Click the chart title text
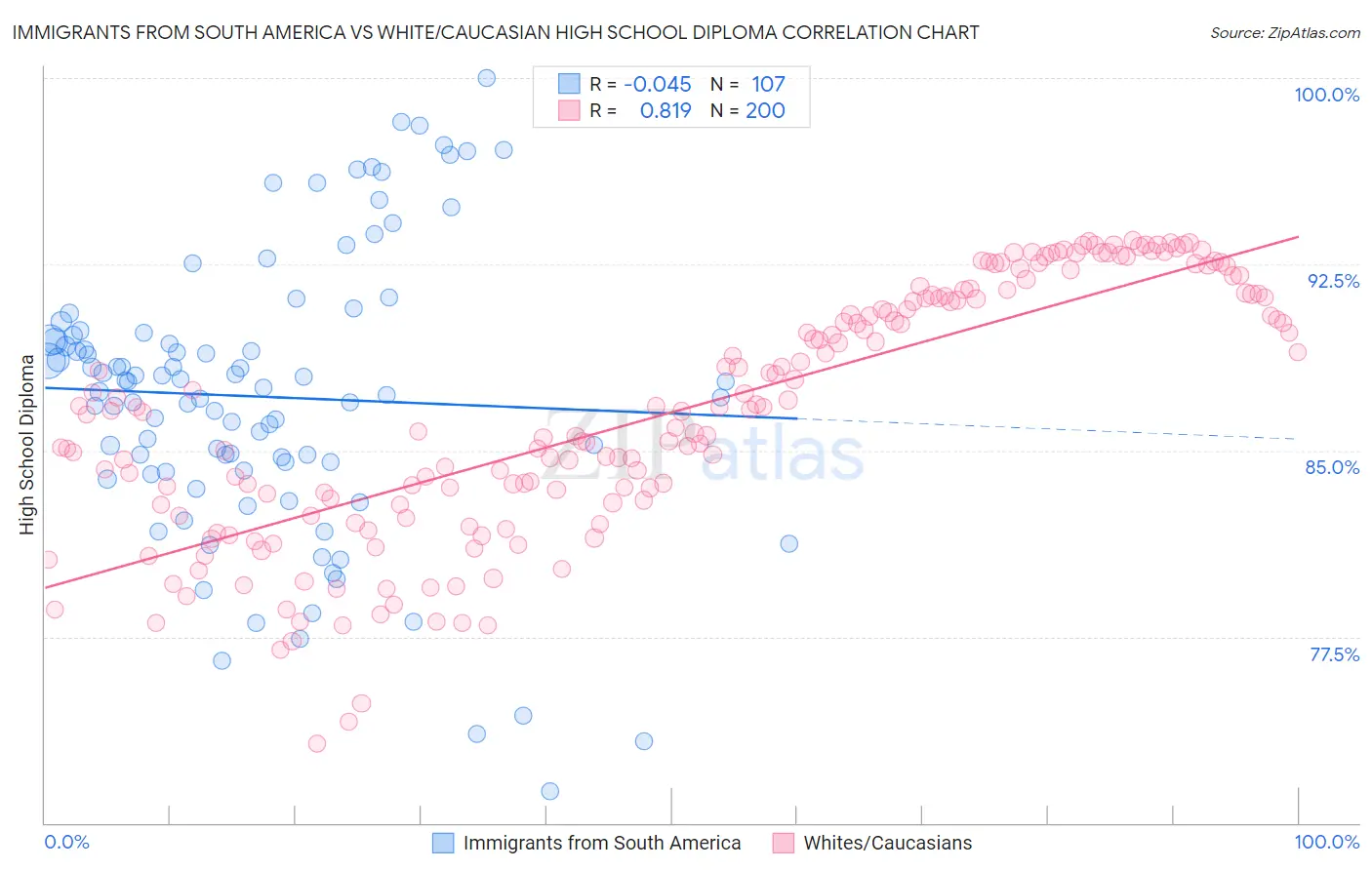This screenshot has width=1372, height=870. pos(496,32)
